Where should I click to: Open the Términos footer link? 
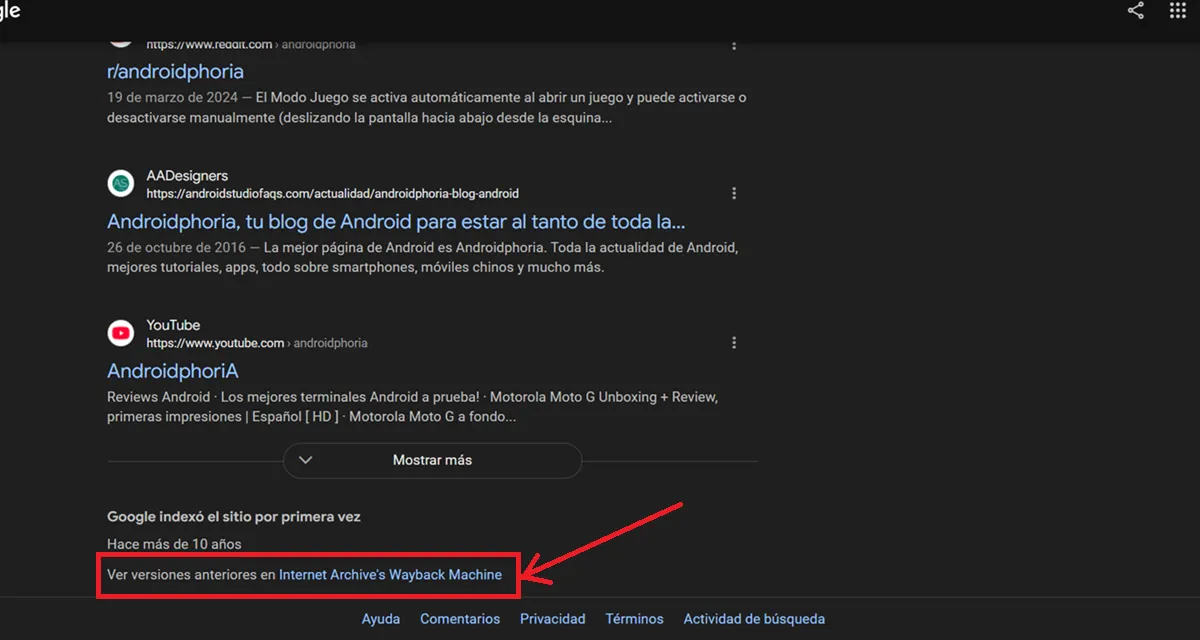point(634,619)
